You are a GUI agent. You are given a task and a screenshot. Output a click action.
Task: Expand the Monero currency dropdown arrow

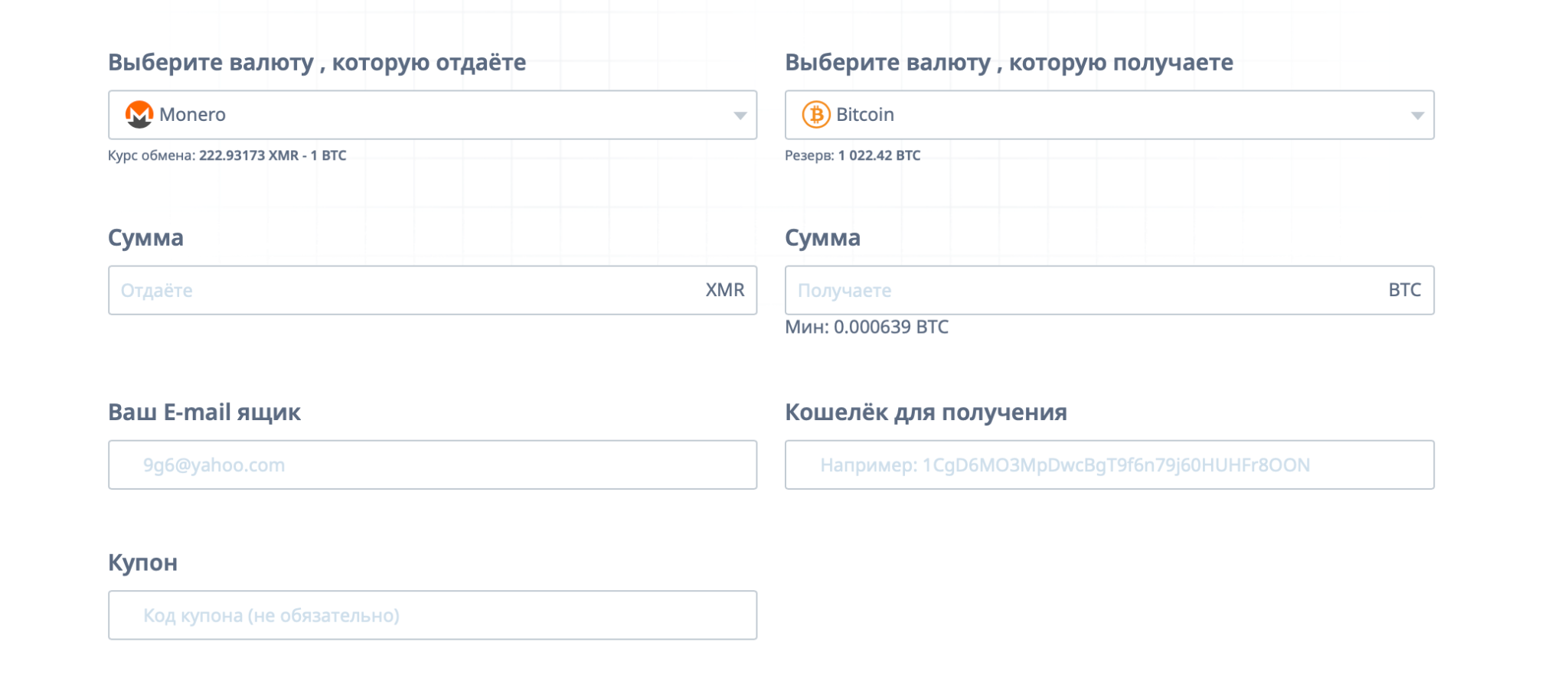click(740, 116)
